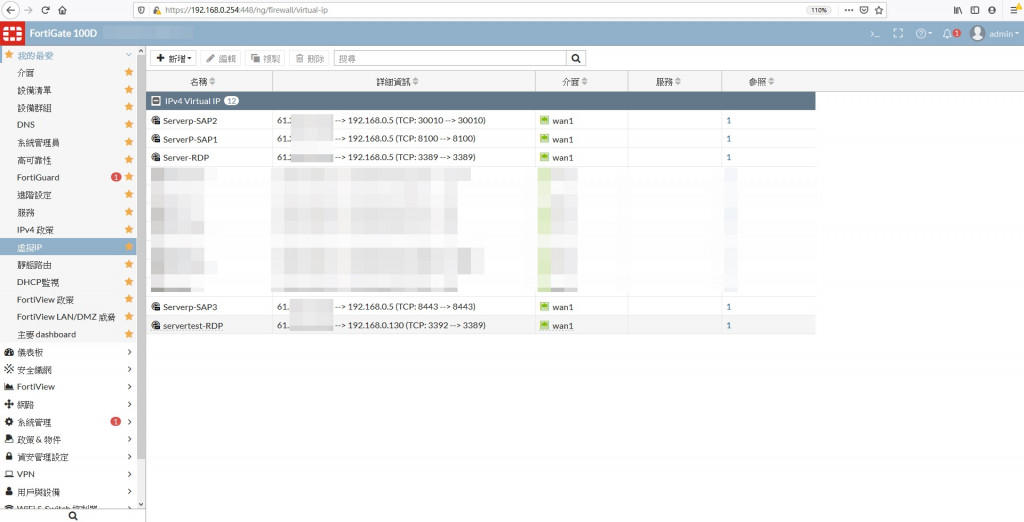Focus the 搜尋 search input field
Image resolution: width=1024 pixels, height=522 pixels.
pos(450,58)
